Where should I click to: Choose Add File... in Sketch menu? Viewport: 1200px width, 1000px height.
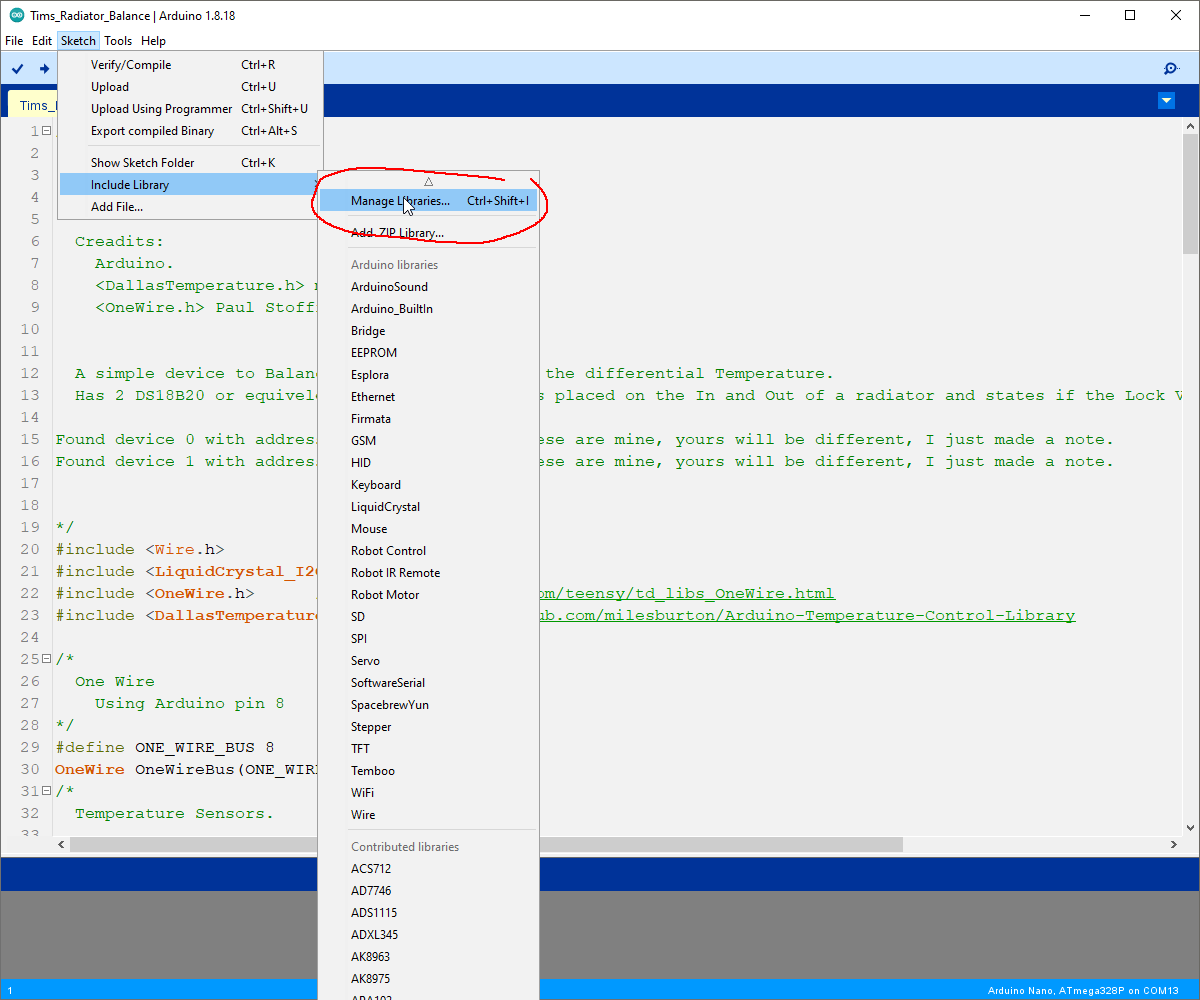pyautogui.click(x=190, y=207)
